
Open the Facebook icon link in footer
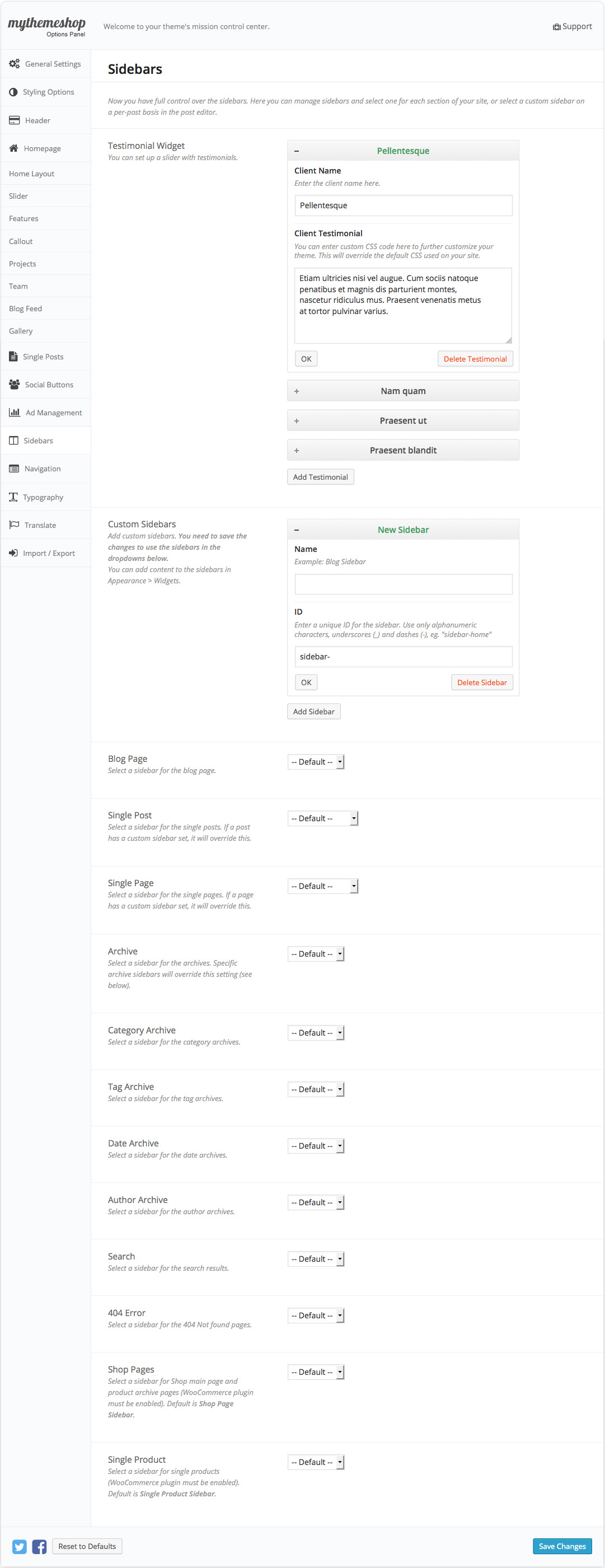(40, 1547)
